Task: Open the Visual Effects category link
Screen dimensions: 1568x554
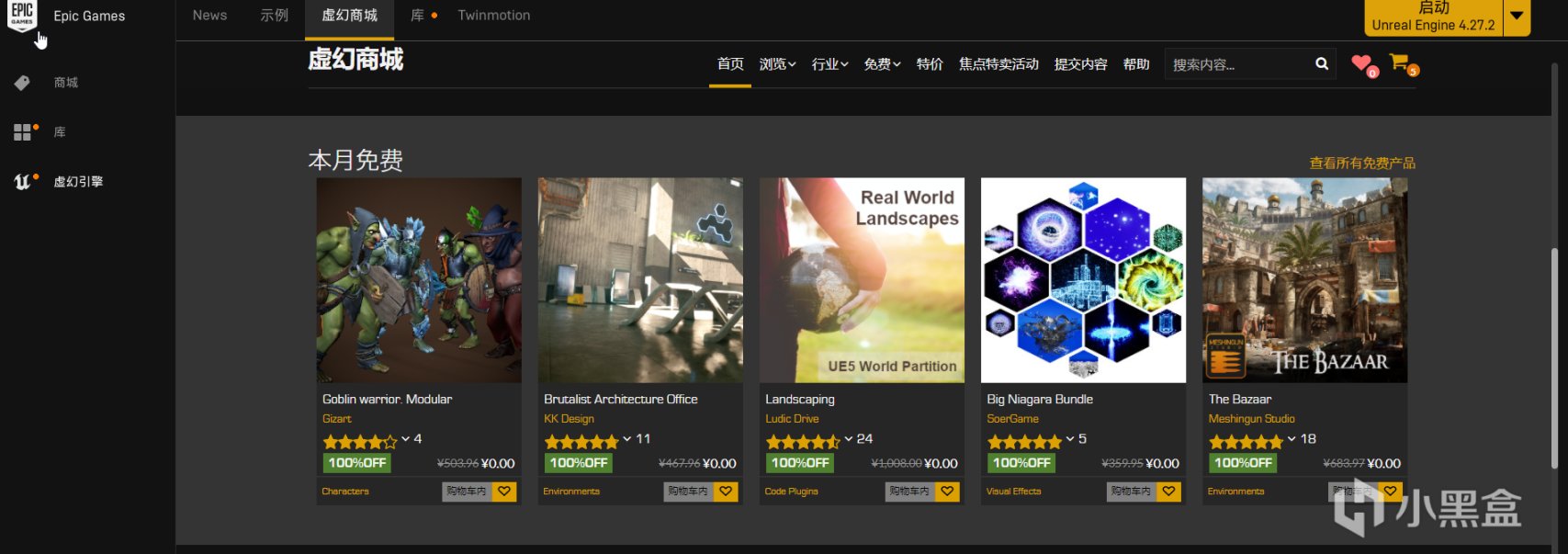Action: pos(1013,492)
